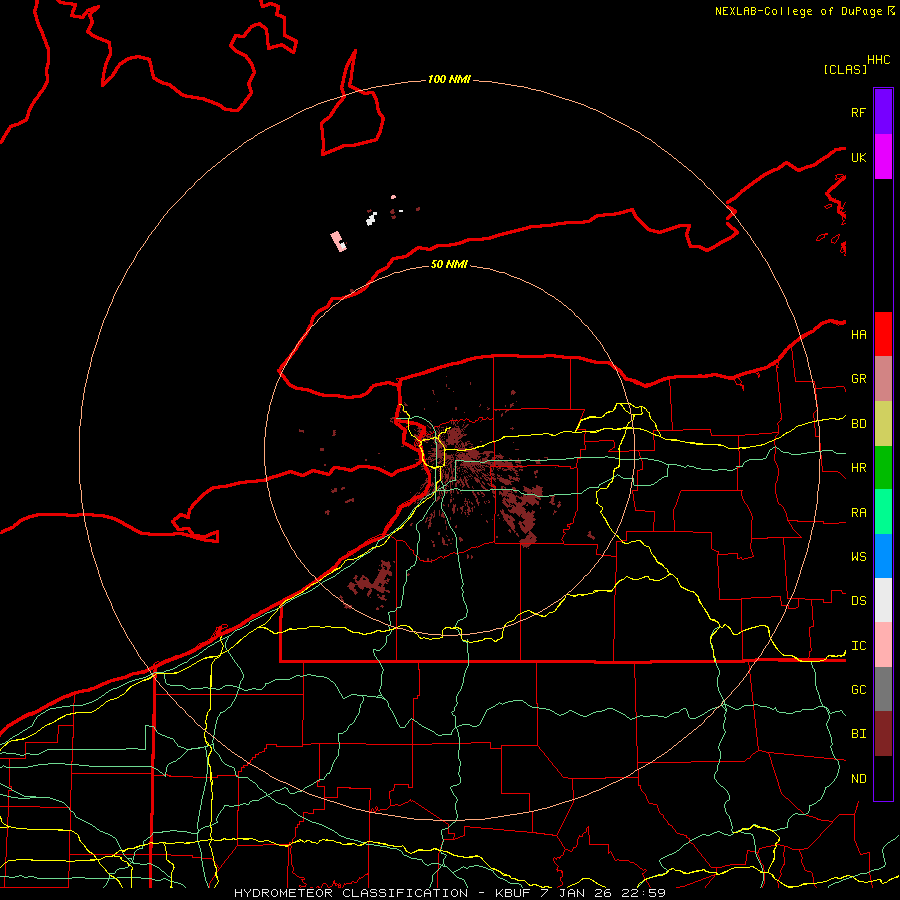The width and height of the screenshot is (900, 900).
Task: Click the GC legend label
Action: coord(858,689)
